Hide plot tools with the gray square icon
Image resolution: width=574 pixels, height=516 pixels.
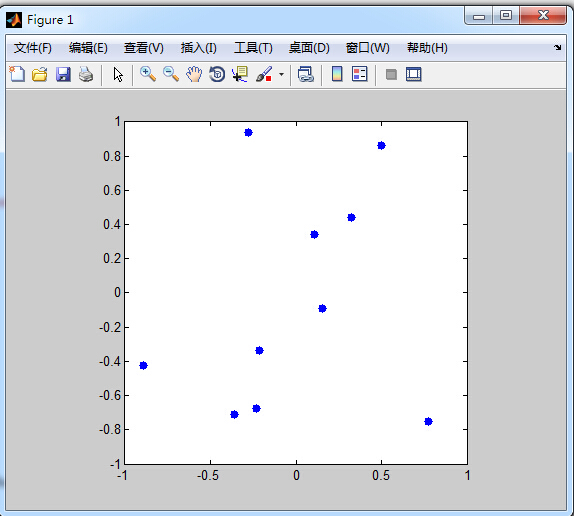[x=391, y=75]
